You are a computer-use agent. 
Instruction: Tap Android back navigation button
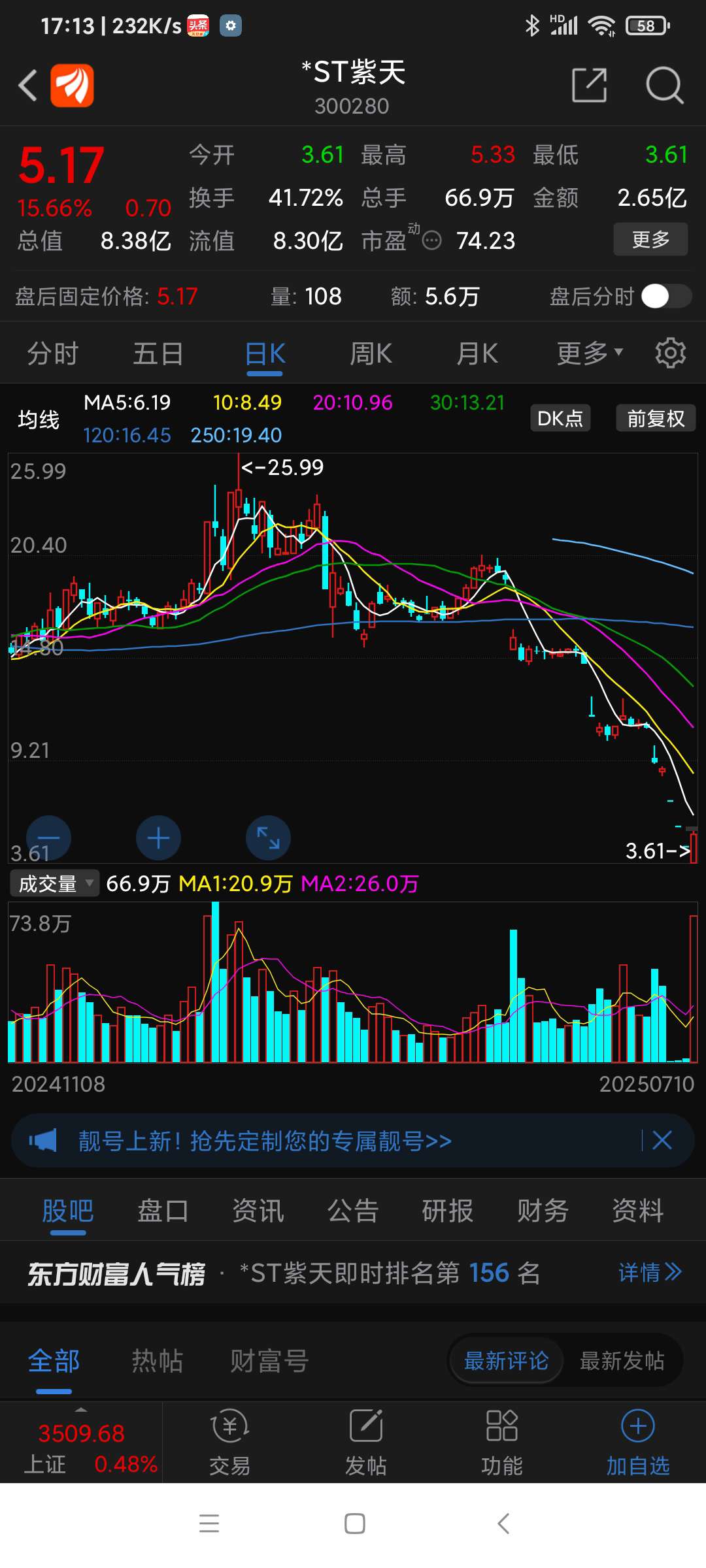click(503, 1524)
